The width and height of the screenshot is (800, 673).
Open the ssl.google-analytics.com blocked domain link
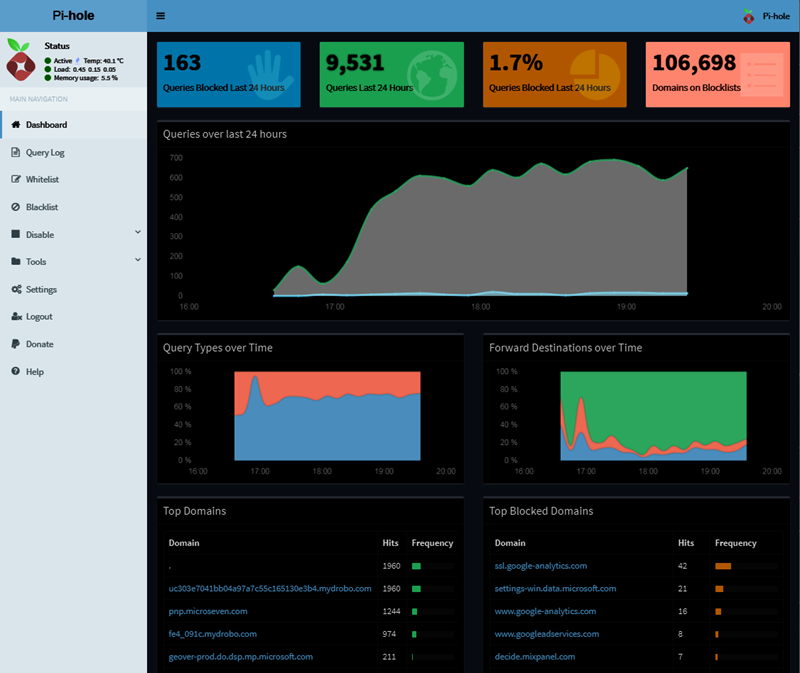click(541, 566)
